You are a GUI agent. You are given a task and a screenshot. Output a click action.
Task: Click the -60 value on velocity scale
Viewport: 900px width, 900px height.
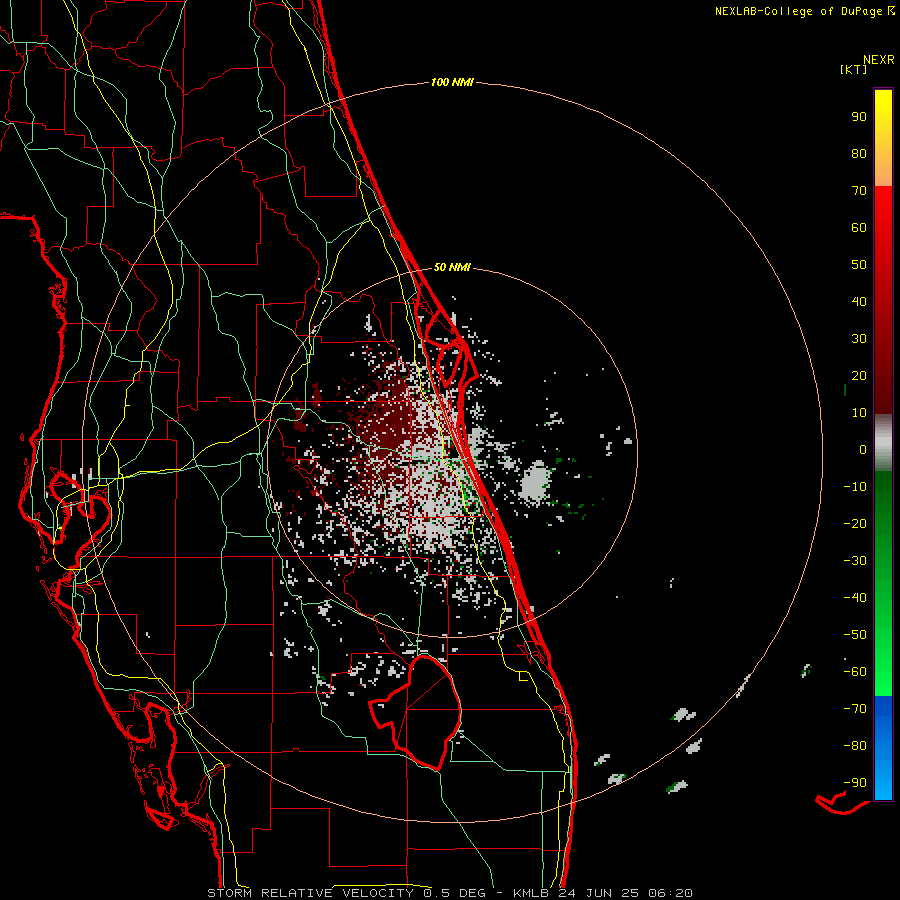[855, 672]
